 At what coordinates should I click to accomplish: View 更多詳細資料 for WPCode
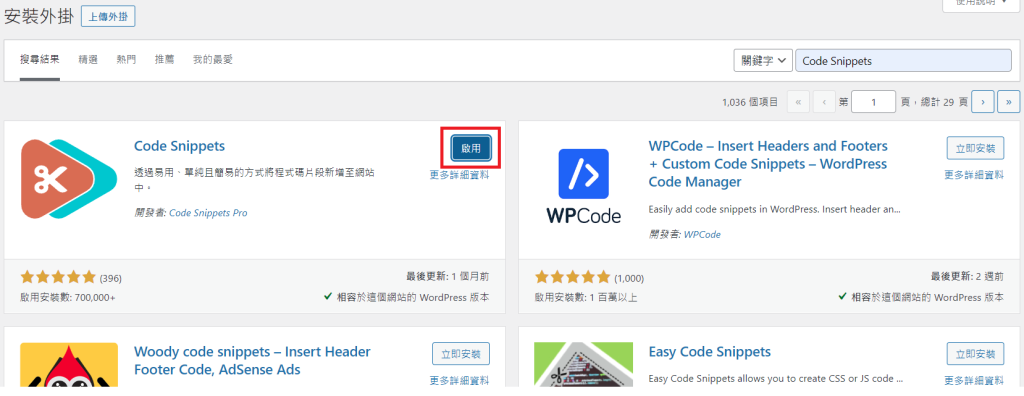point(974,174)
